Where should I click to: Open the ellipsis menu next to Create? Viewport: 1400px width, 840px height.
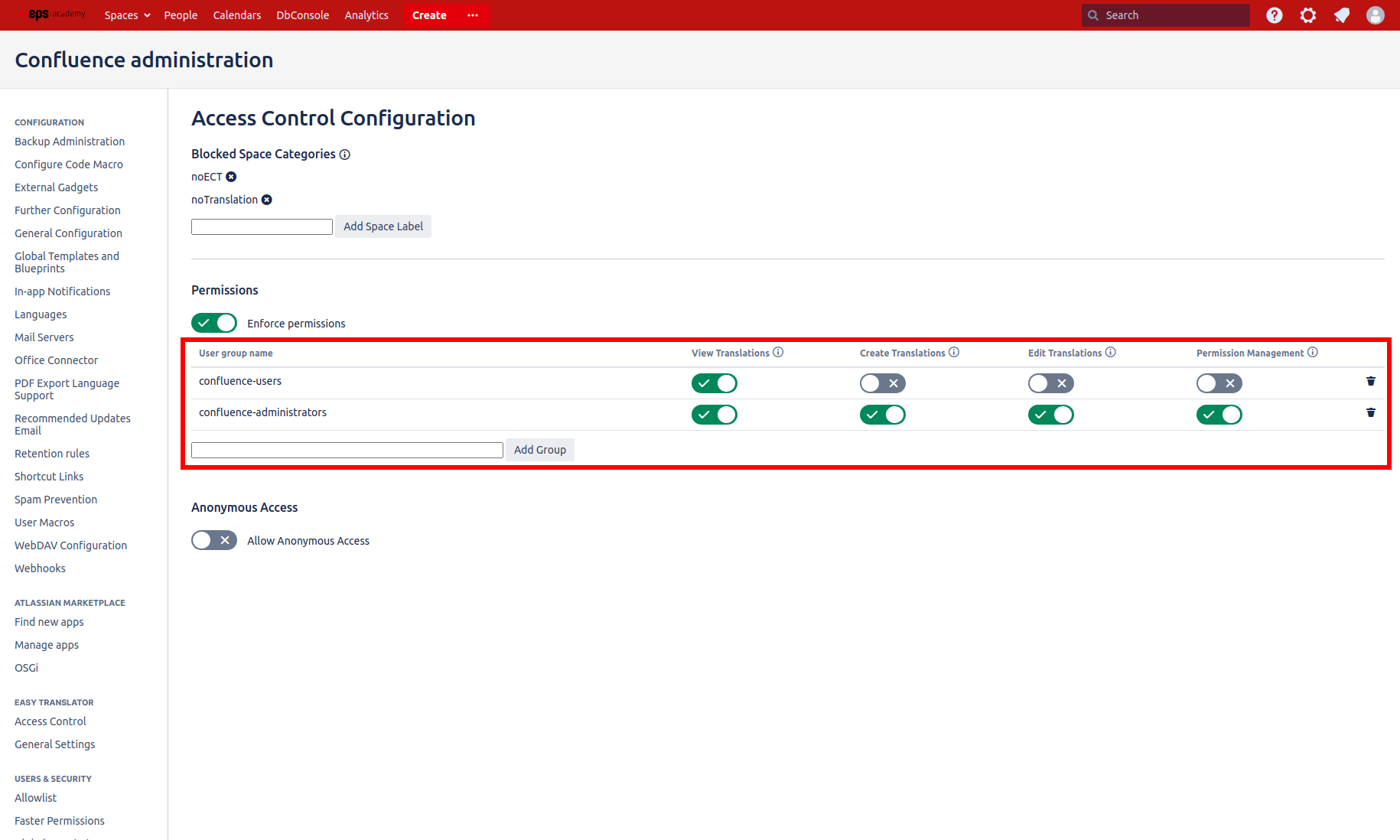coord(472,15)
